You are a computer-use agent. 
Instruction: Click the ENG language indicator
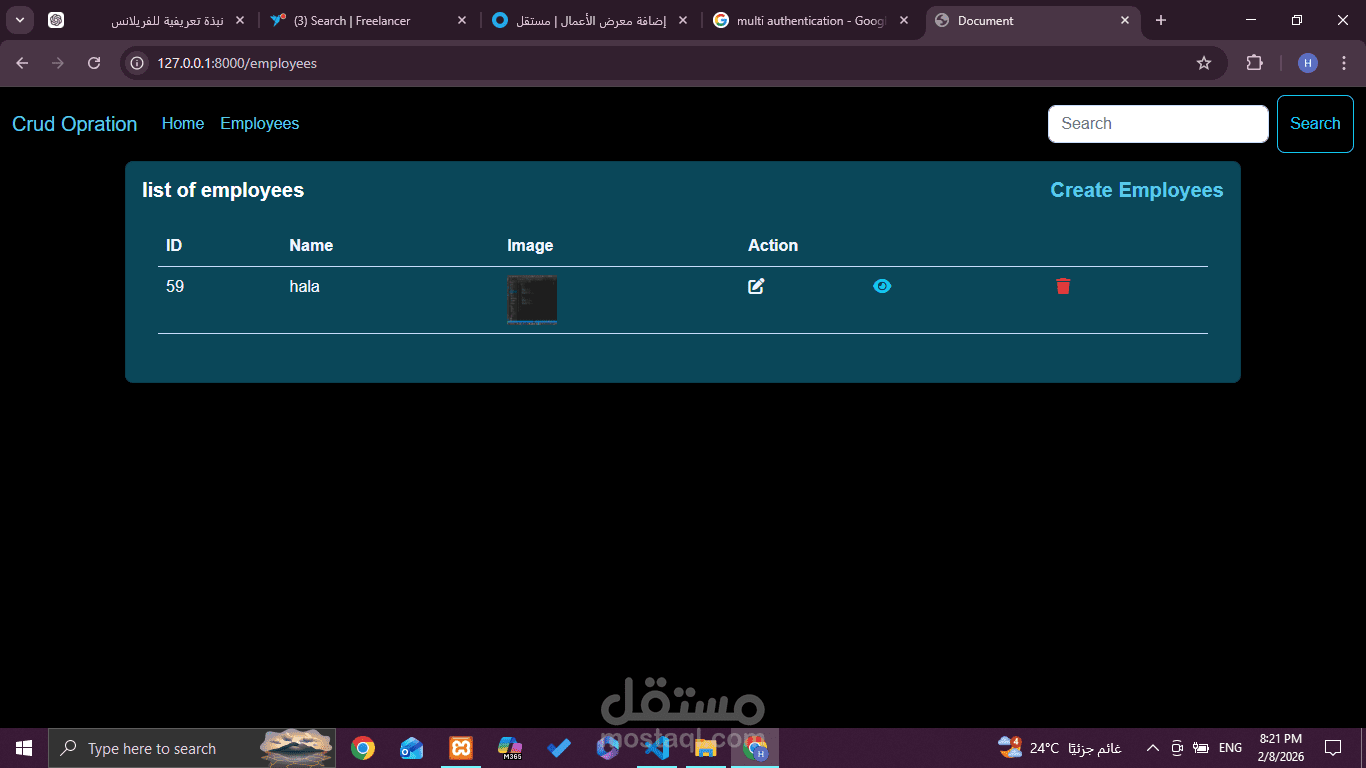1230,748
